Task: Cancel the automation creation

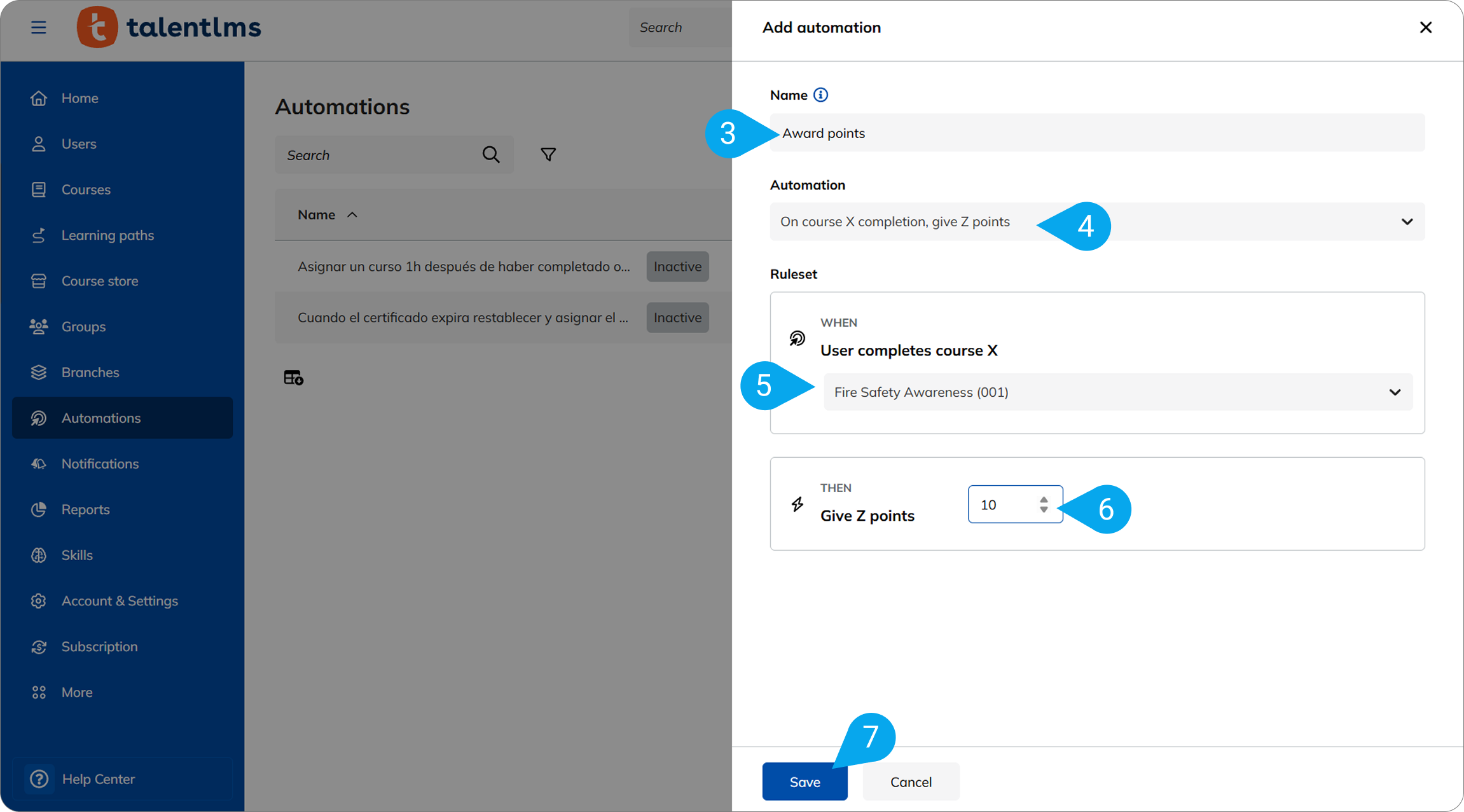Action: click(911, 781)
